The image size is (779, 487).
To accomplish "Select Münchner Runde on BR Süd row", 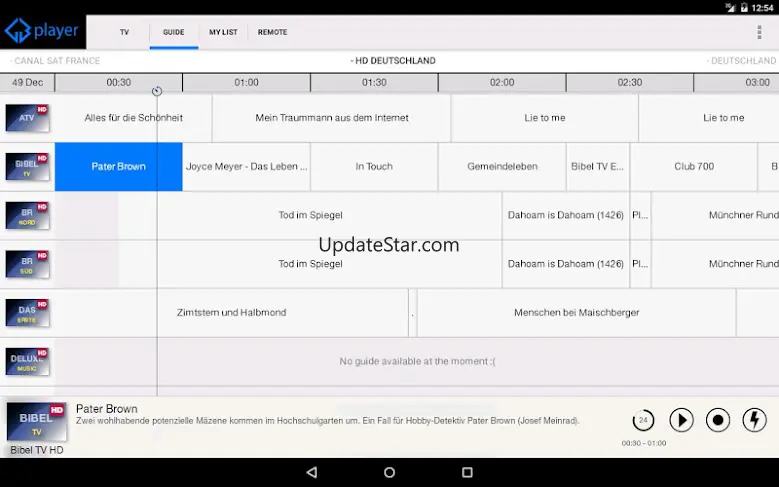I will click(715, 264).
